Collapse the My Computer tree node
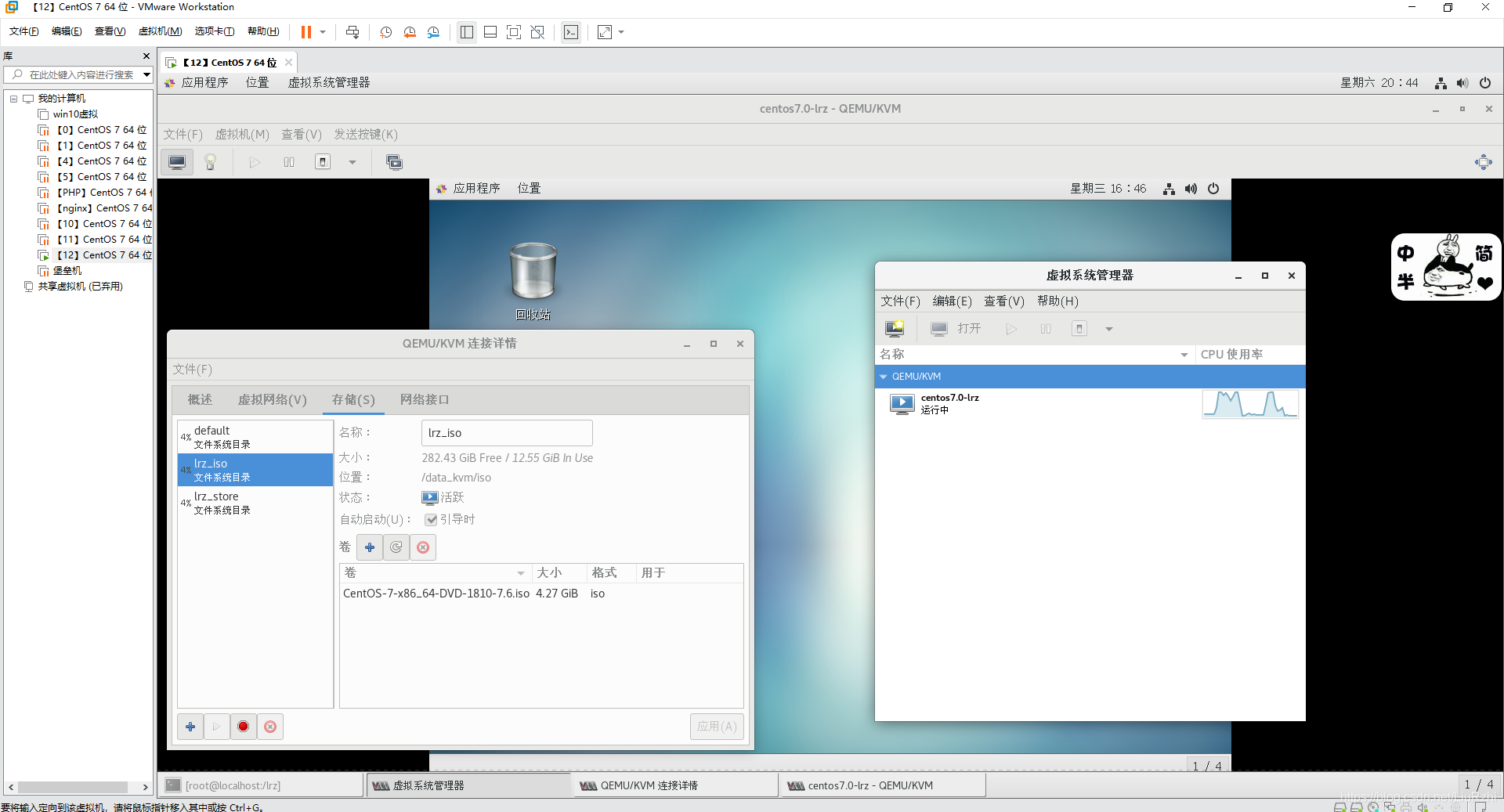The width and height of the screenshot is (1504, 812). point(13,99)
